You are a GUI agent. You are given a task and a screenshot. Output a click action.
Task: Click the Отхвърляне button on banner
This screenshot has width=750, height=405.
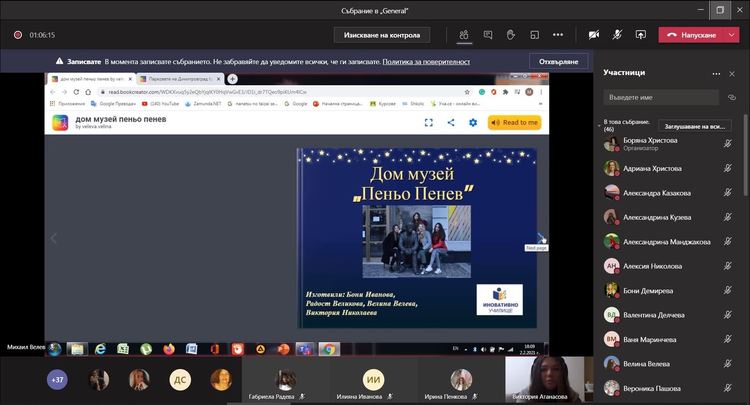click(x=559, y=61)
